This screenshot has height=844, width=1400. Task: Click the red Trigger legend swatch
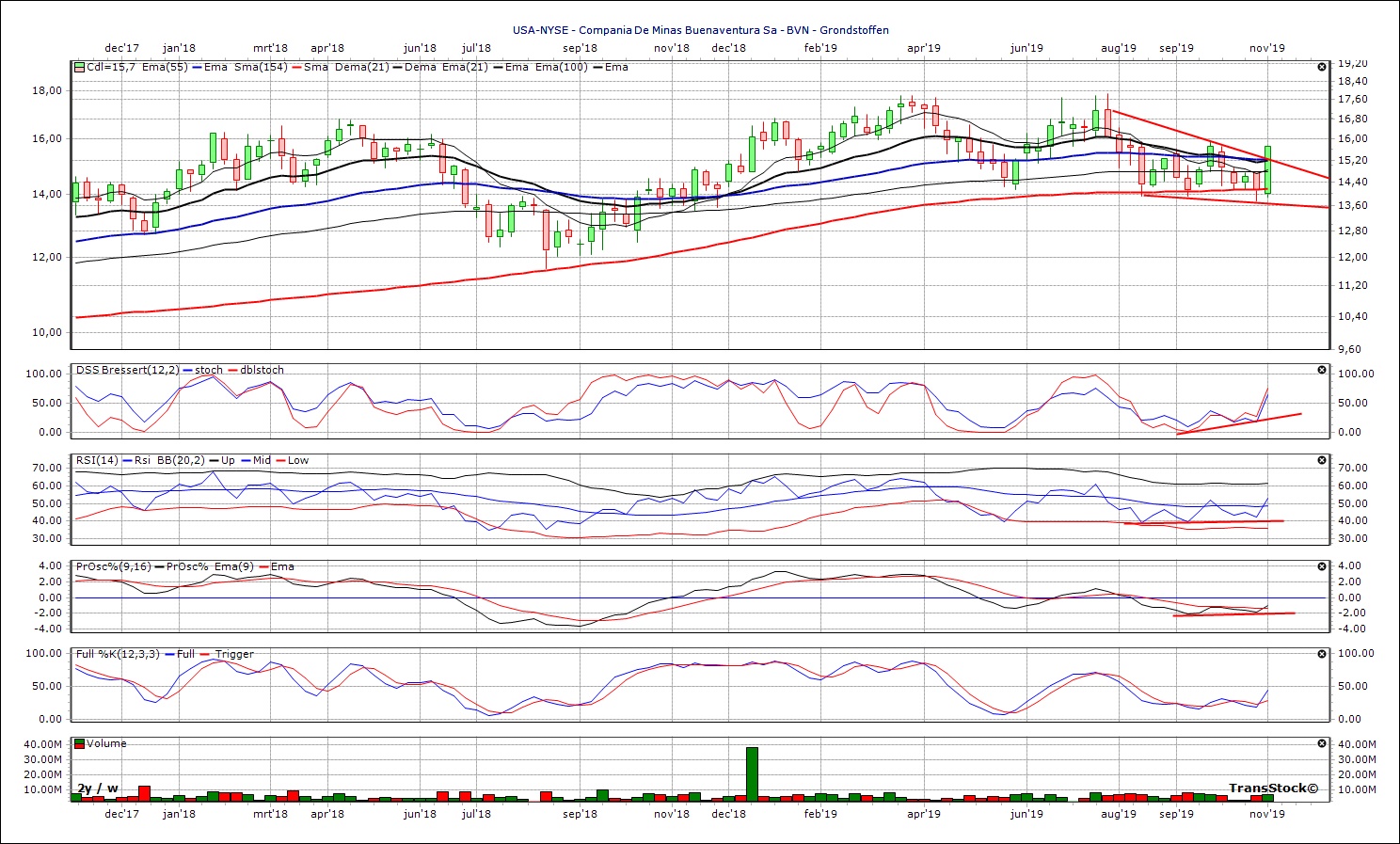[x=205, y=654]
